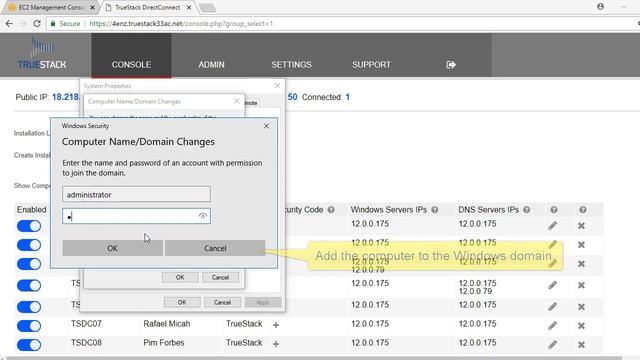Click the Public IP 18.218 link

[65, 97]
